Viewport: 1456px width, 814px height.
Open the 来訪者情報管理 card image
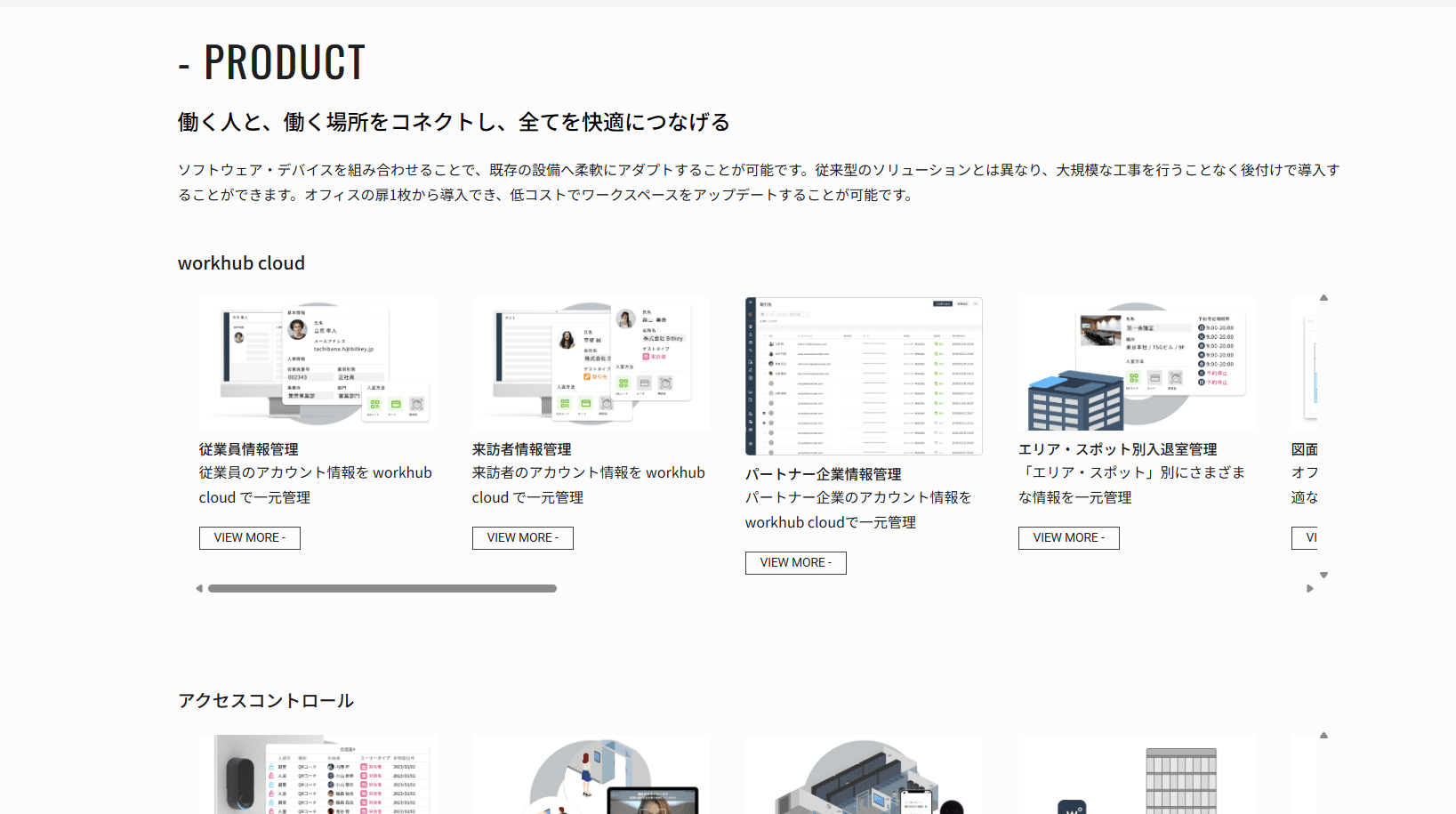591,364
